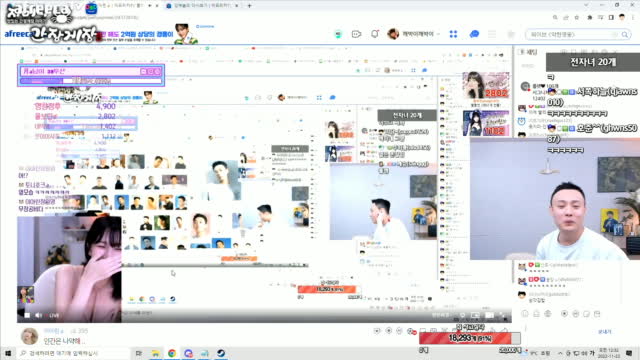
Task: Click the system tray notification icon
Action: click(629, 353)
